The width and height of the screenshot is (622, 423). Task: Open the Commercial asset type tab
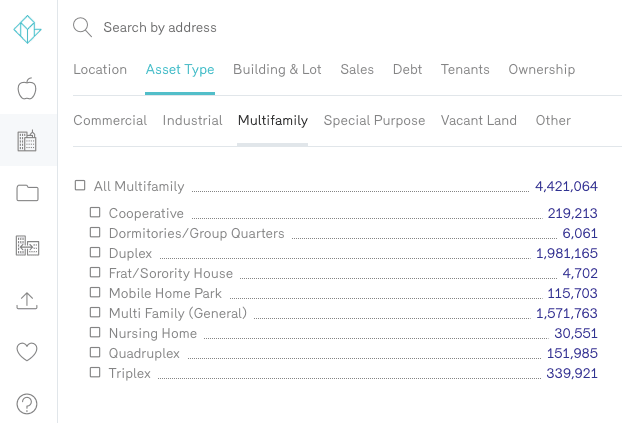pyautogui.click(x=110, y=120)
